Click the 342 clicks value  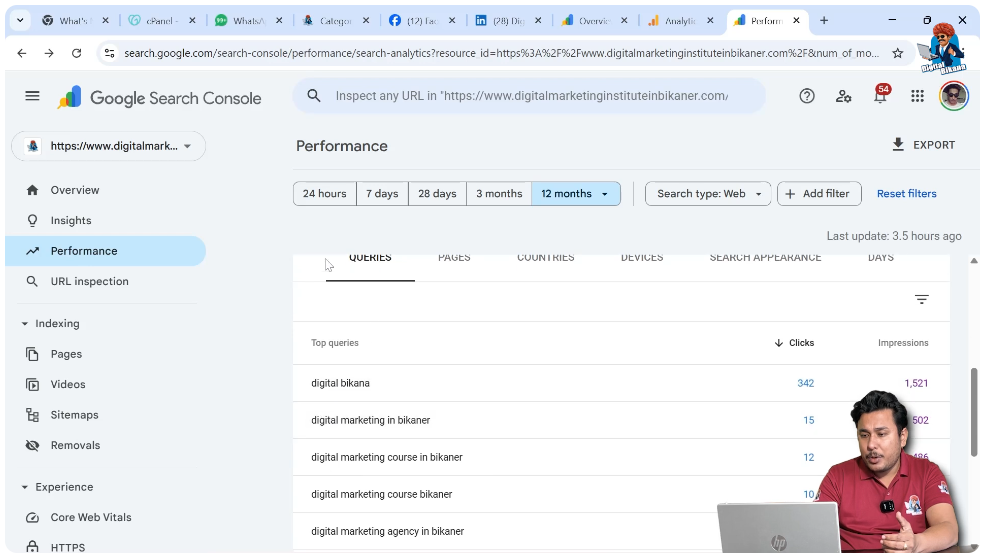coord(805,383)
